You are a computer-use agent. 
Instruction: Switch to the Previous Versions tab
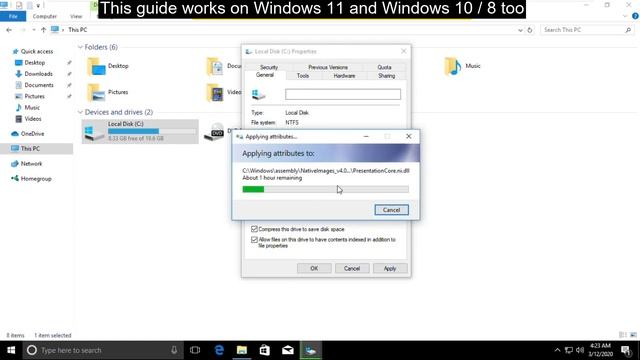(x=328, y=67)
